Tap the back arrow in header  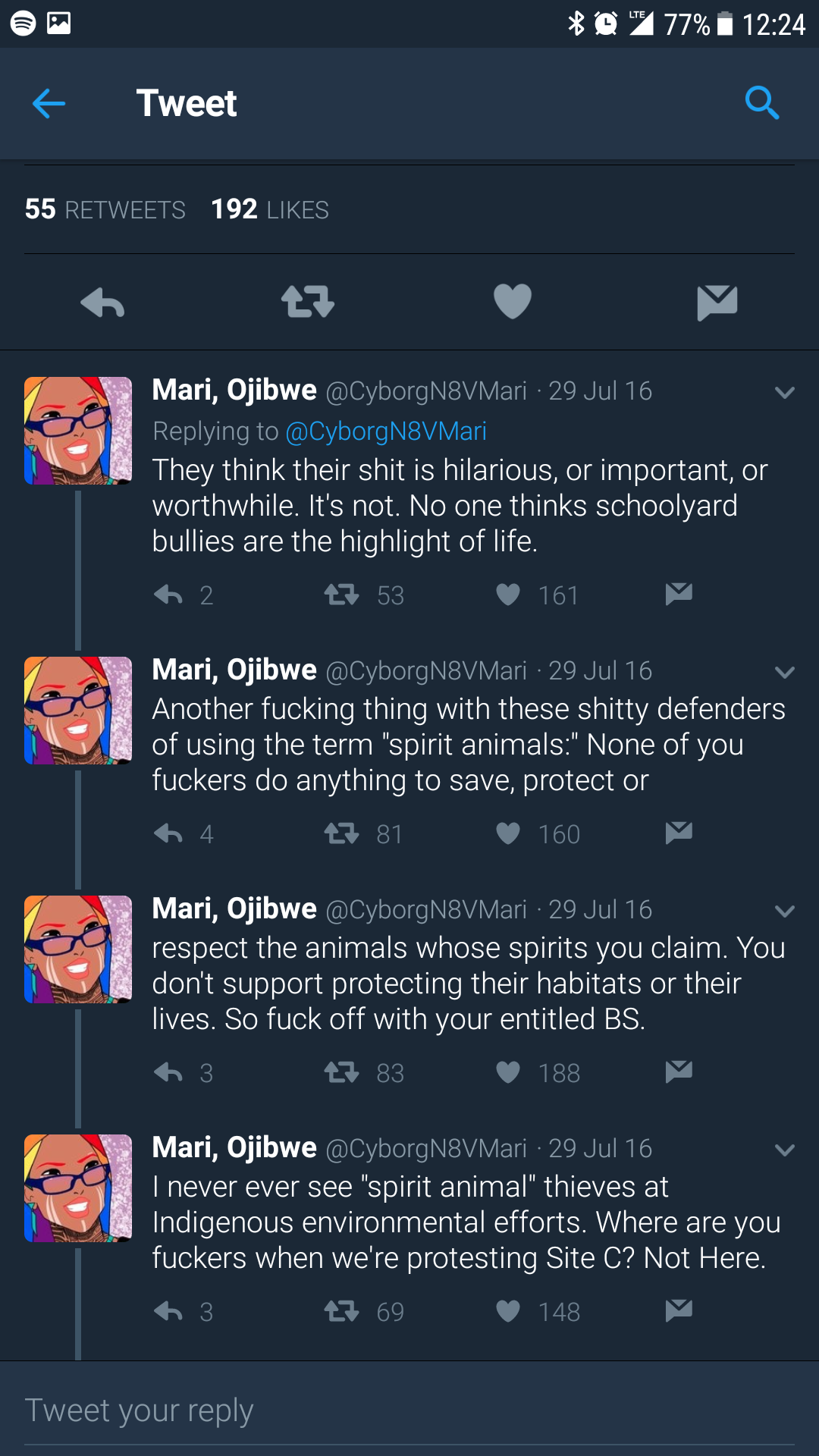pyautogui.click(x=49, y=103)
